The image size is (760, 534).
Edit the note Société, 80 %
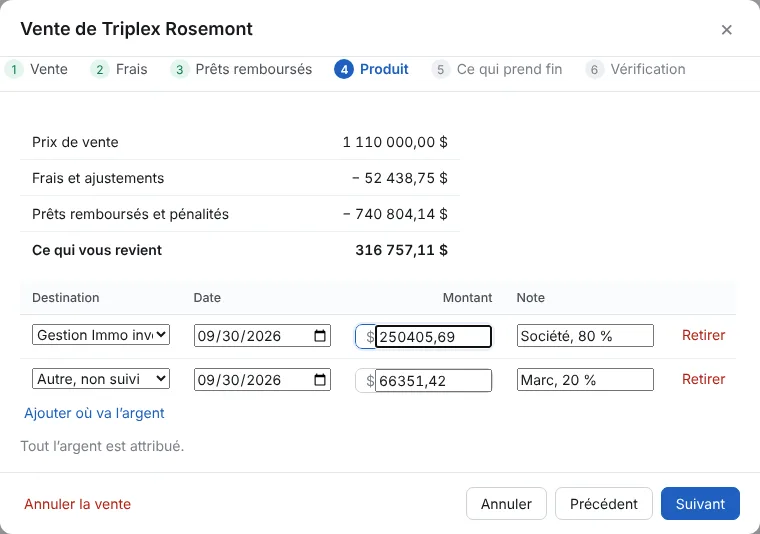coord(585,336)
